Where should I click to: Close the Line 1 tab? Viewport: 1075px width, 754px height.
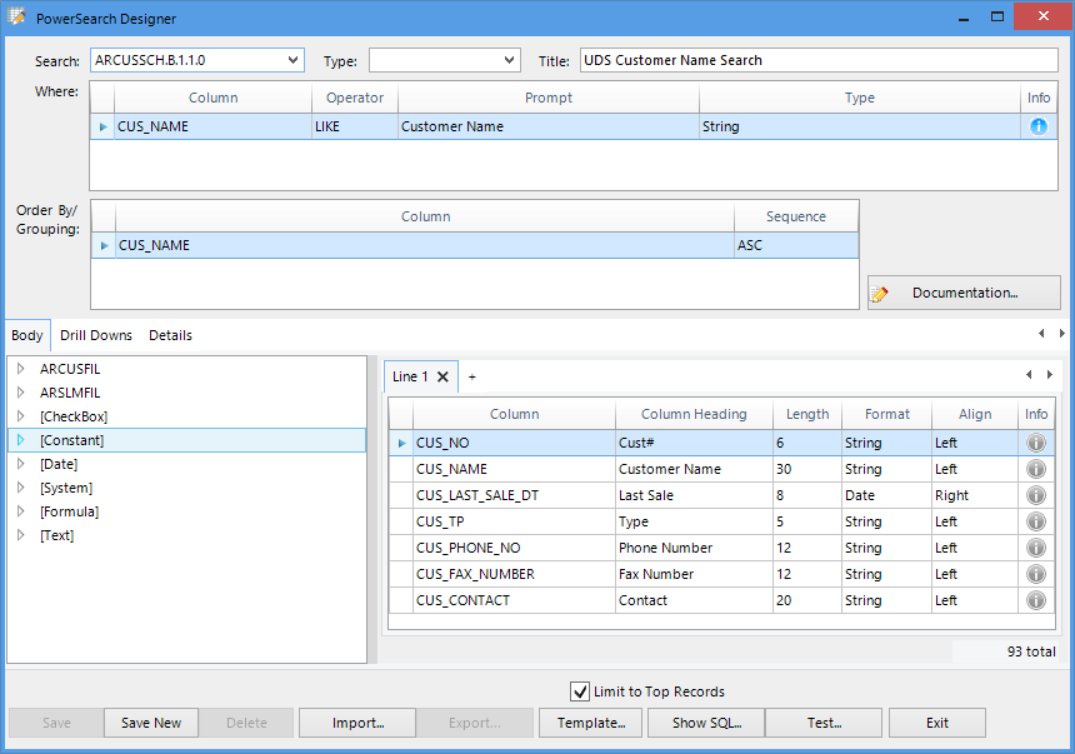(x=442, y=377)
